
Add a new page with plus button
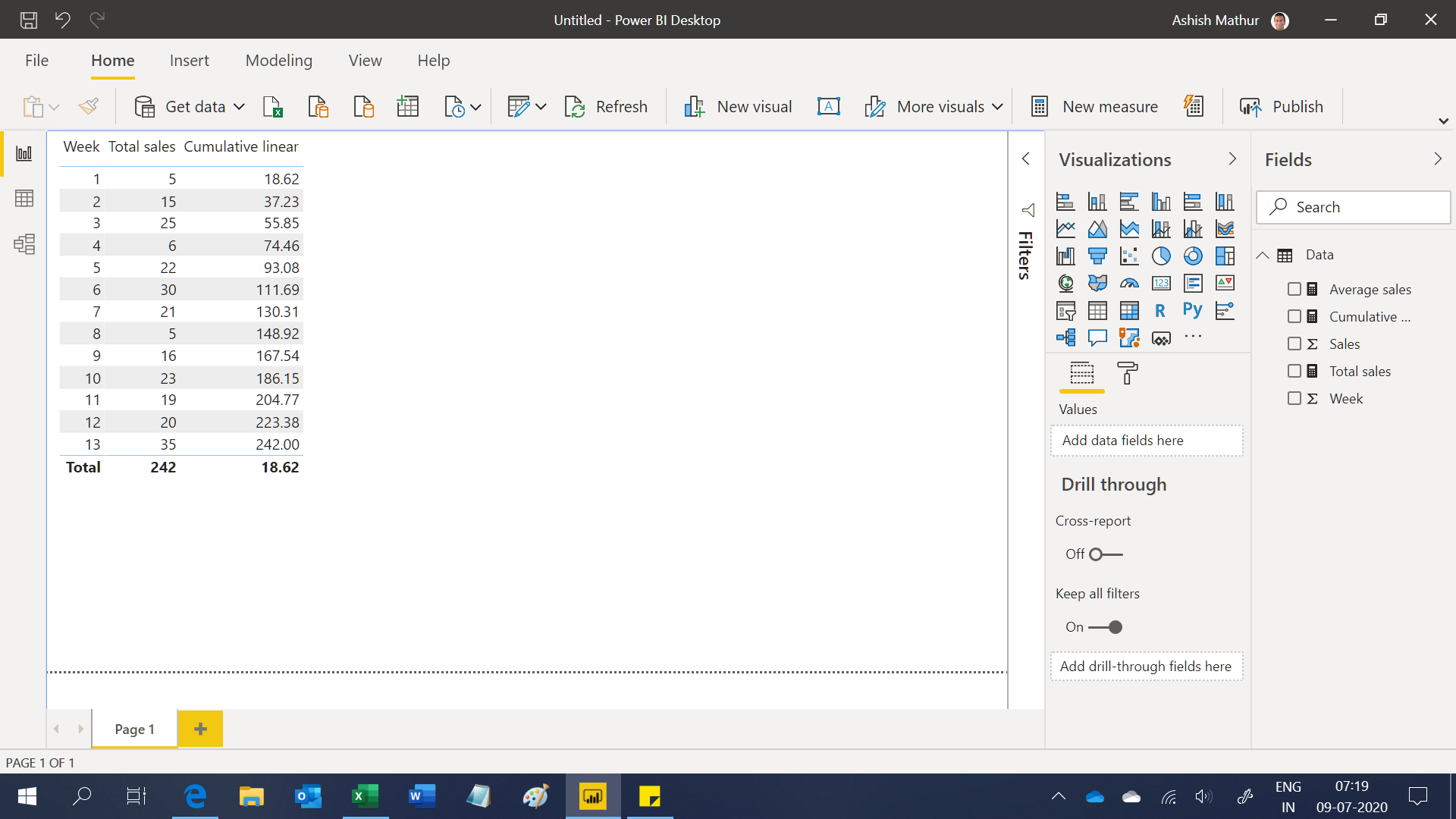point(200,729)
